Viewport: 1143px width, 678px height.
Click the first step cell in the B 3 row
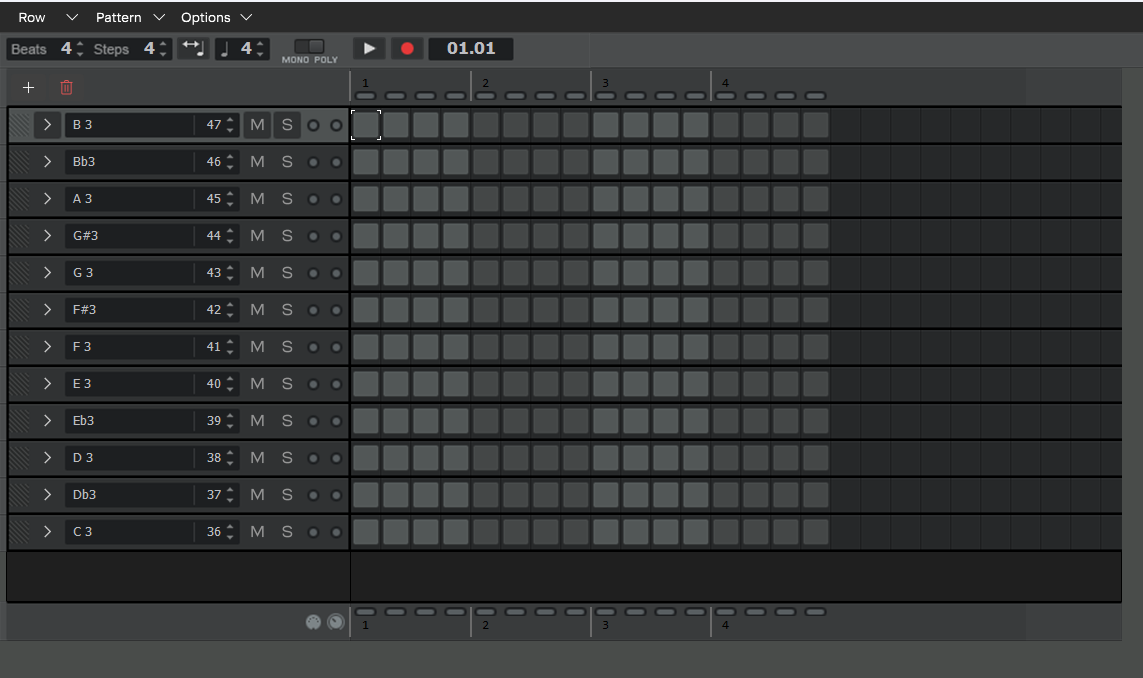(x=365, y=124)
